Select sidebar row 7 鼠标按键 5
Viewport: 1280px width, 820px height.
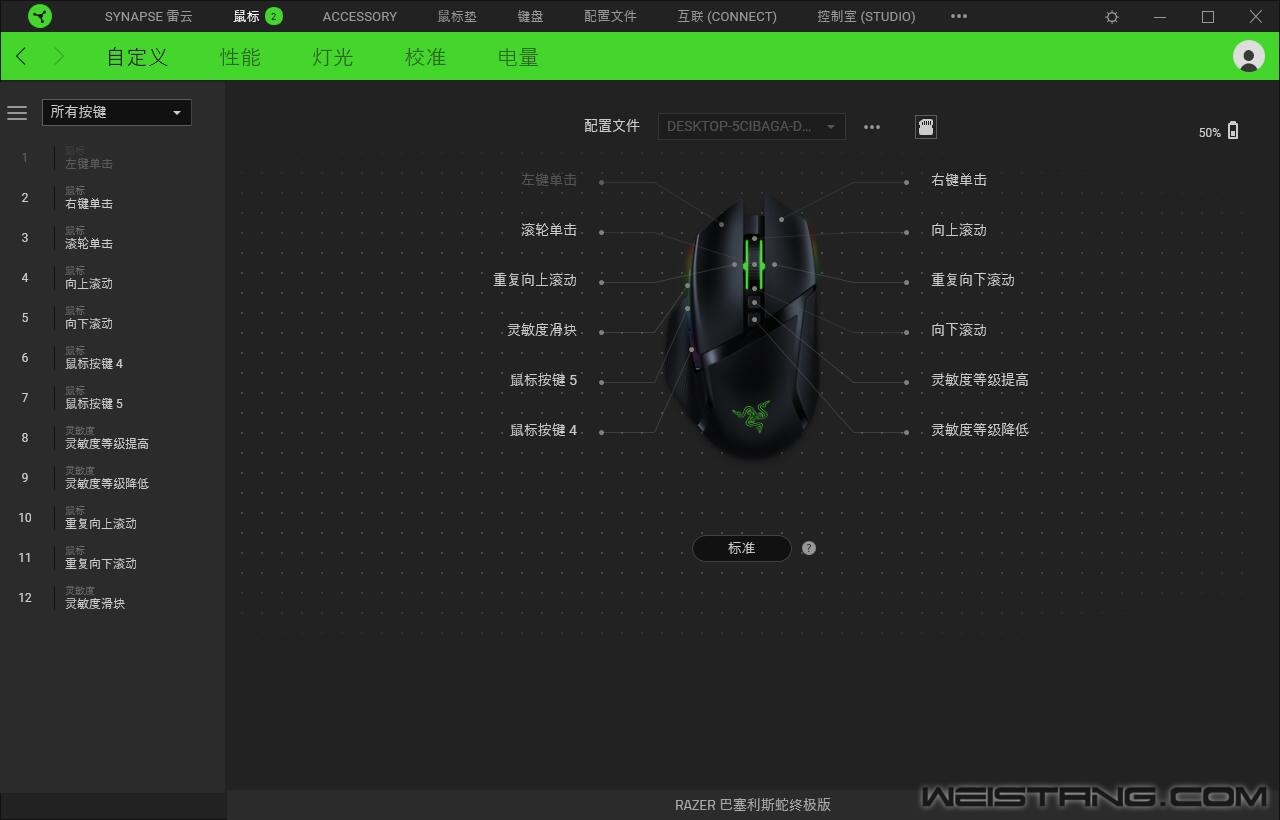tap(112, 398)
